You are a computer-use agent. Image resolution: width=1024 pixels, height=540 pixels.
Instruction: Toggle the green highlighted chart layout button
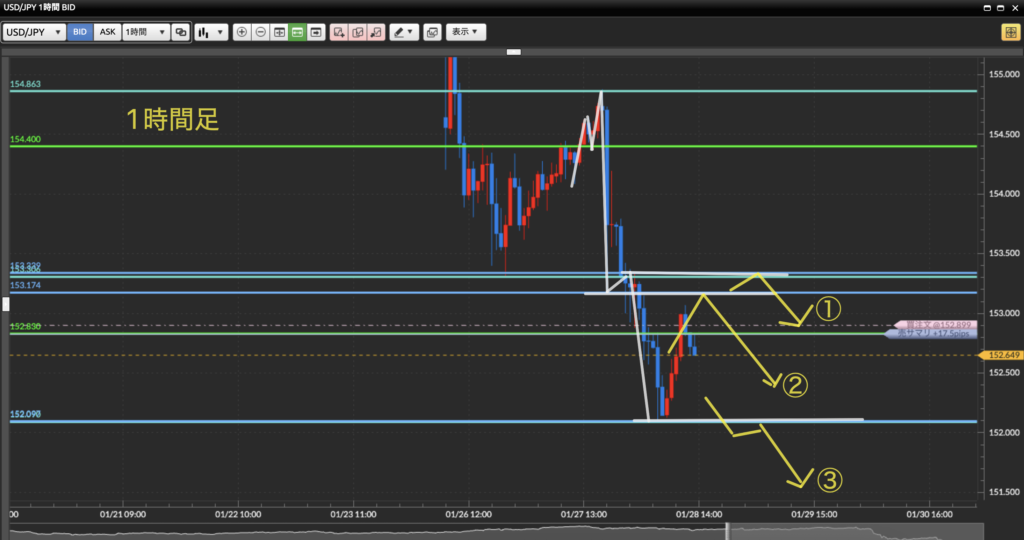[297, 32]
